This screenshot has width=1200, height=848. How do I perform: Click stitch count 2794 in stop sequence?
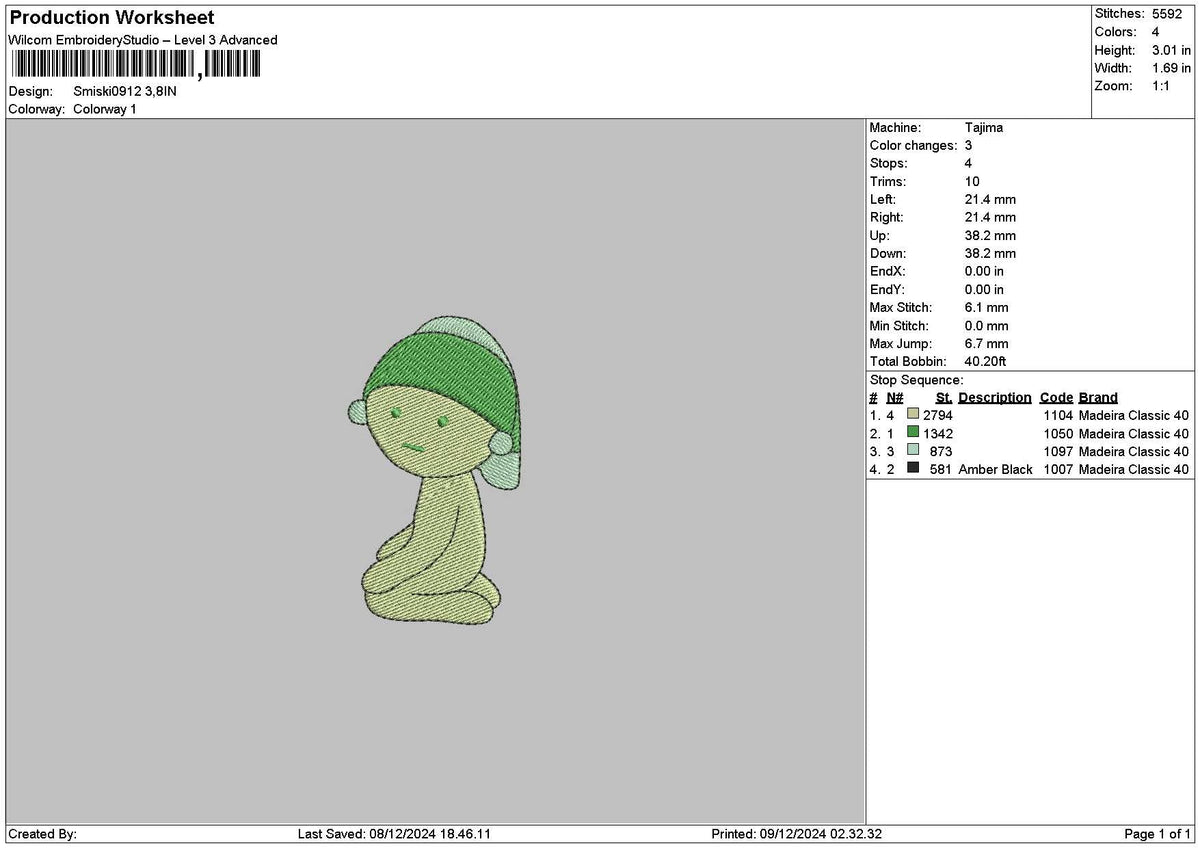tap(938, 415)
